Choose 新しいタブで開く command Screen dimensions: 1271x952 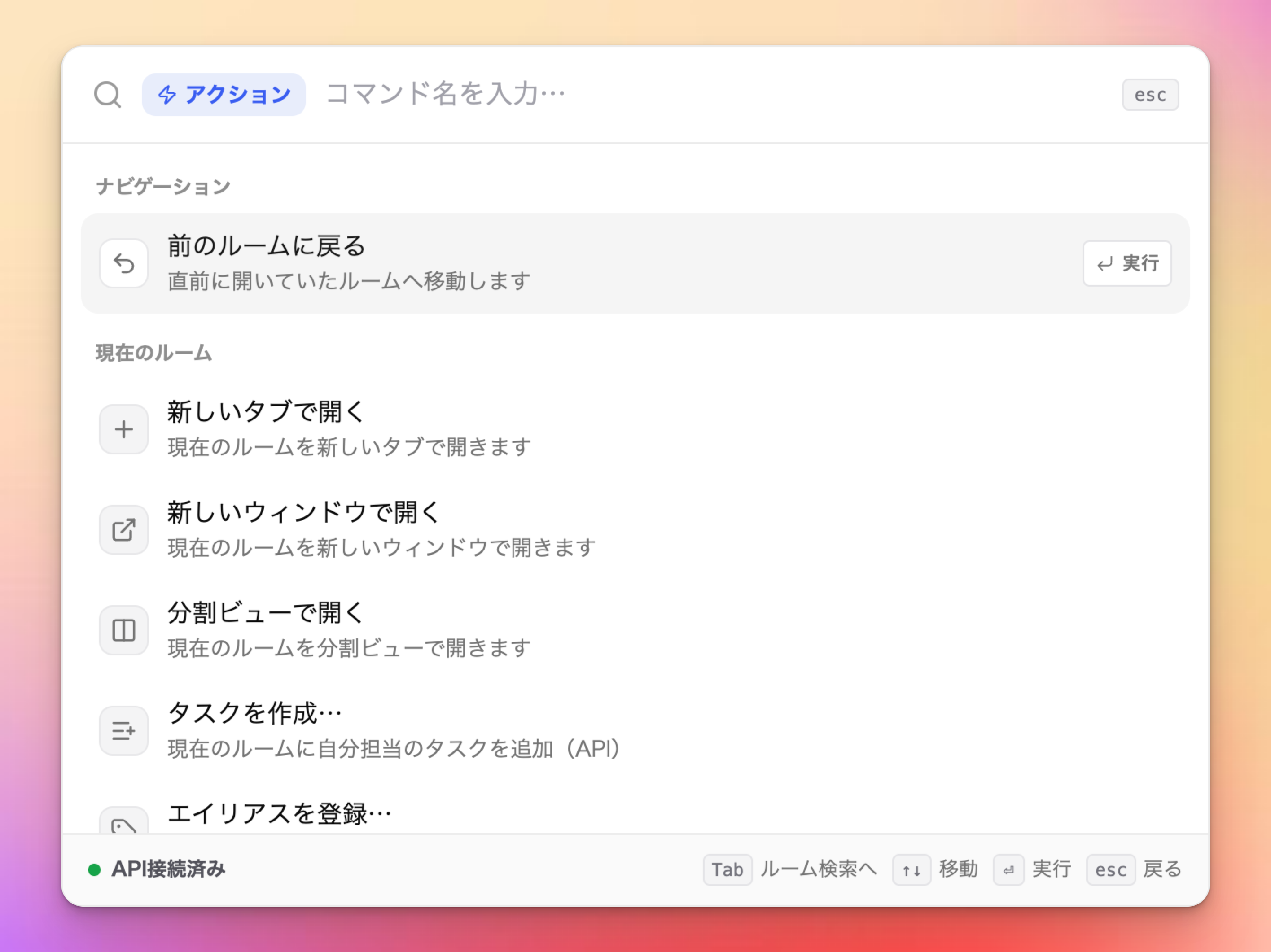[x=635, y=429]
